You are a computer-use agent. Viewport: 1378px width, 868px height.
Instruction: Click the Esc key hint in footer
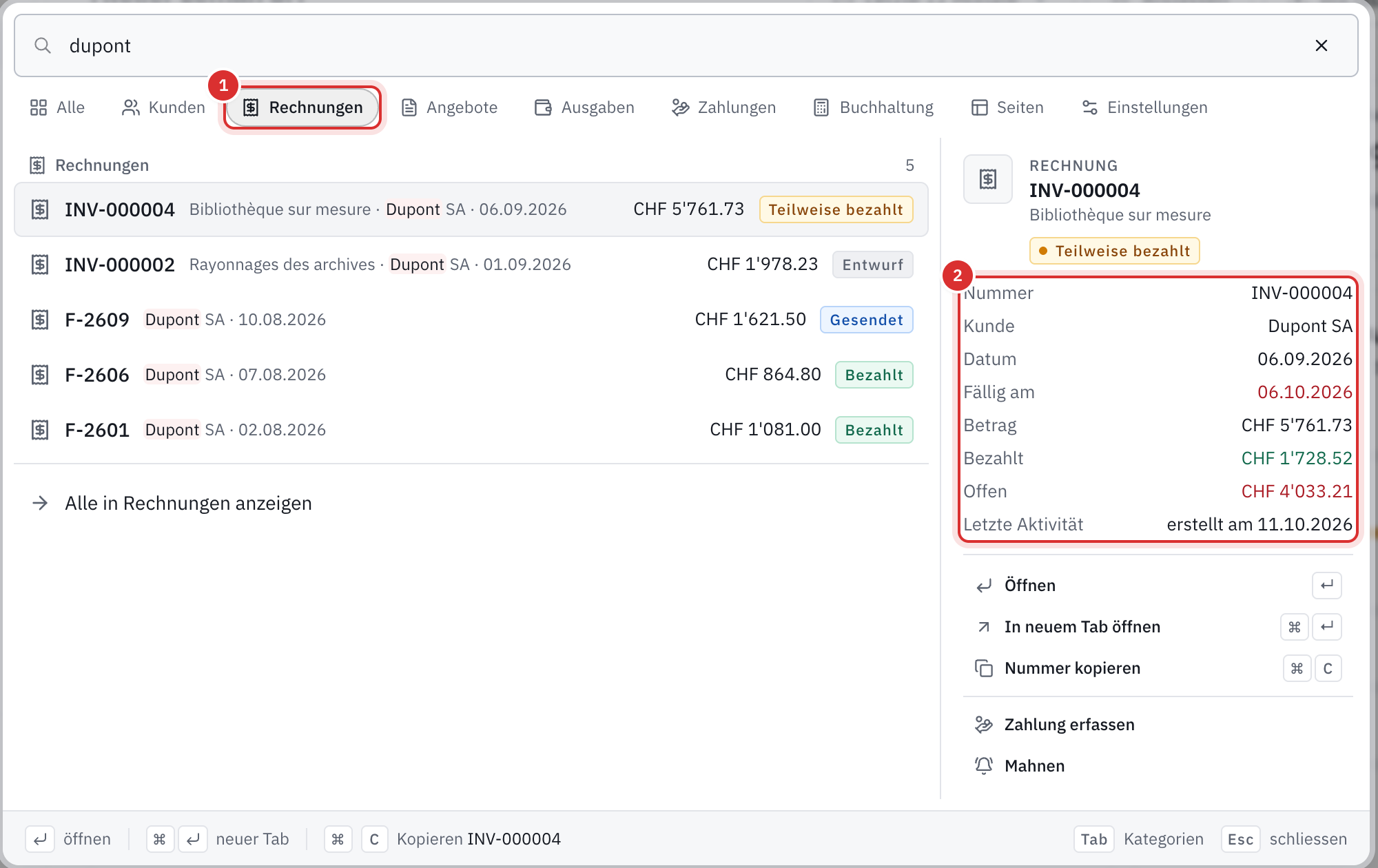coord(1240,839)
